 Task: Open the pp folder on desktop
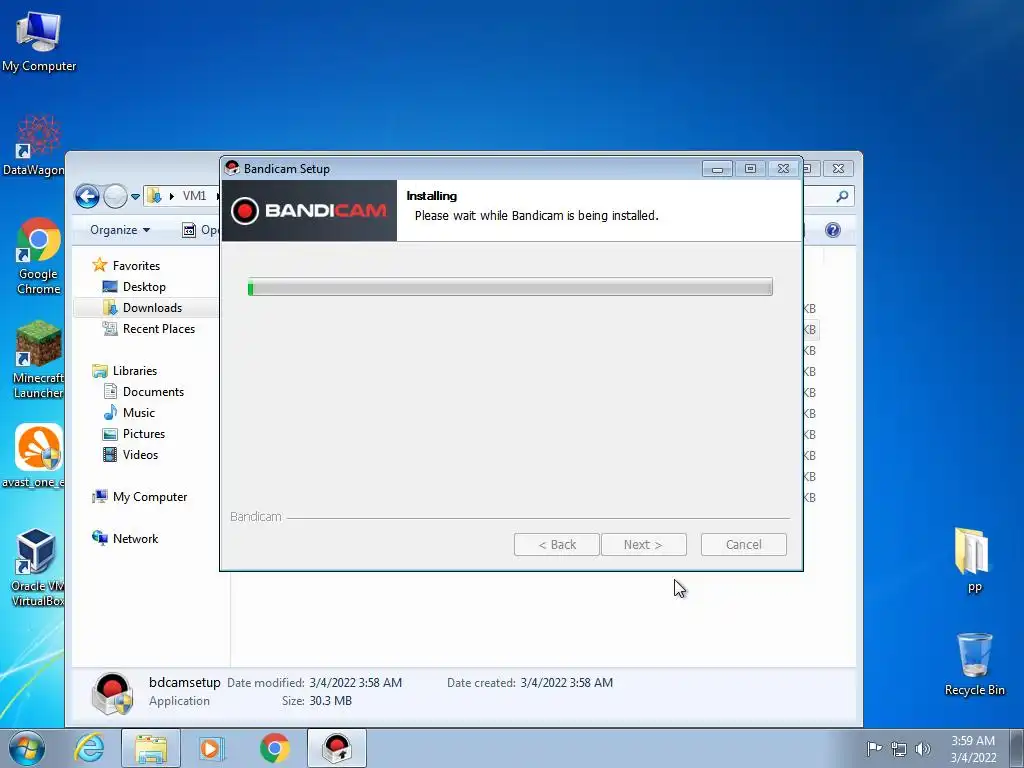click(x=974, y=560)
